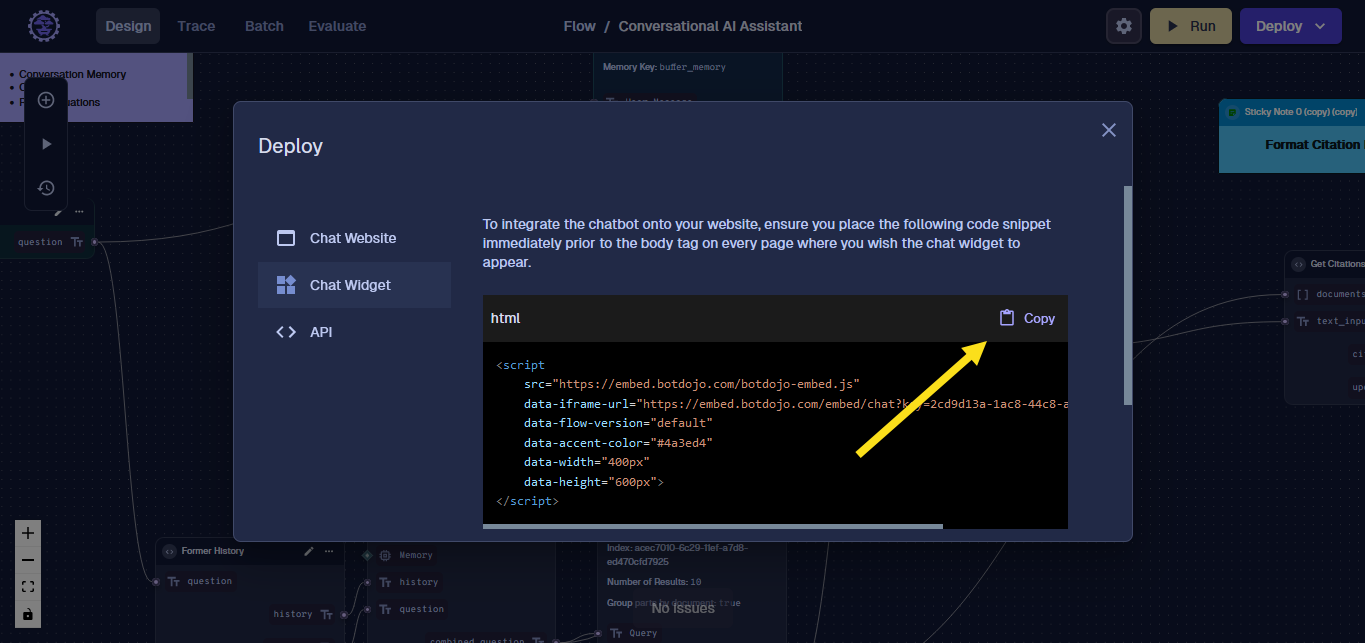
Task: Click the Get Citations node code icon
Action: [x=1298, y=264]
